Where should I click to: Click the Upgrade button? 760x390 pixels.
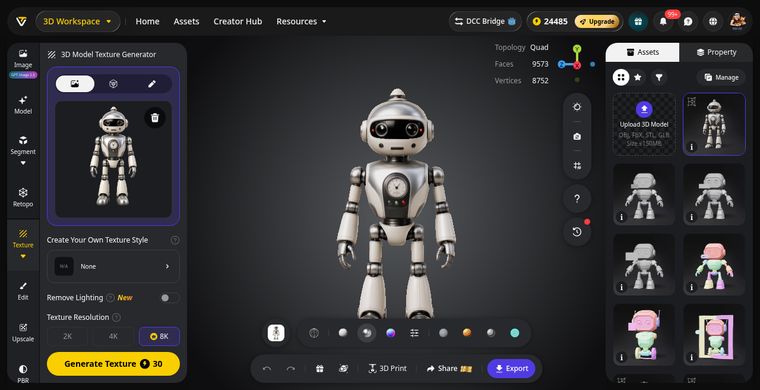(597, 21)
